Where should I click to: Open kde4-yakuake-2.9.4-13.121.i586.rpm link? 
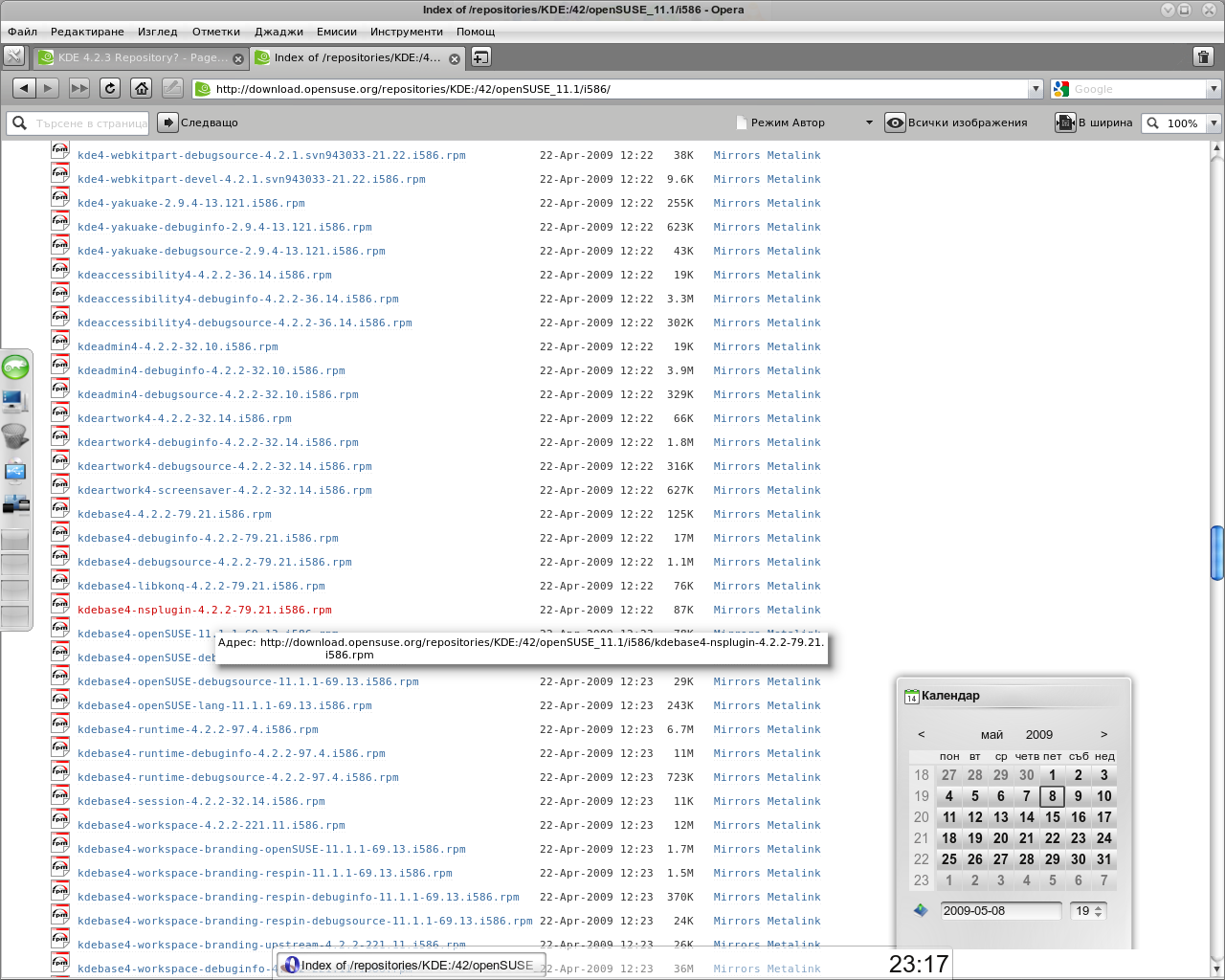(x=191, y=203)
